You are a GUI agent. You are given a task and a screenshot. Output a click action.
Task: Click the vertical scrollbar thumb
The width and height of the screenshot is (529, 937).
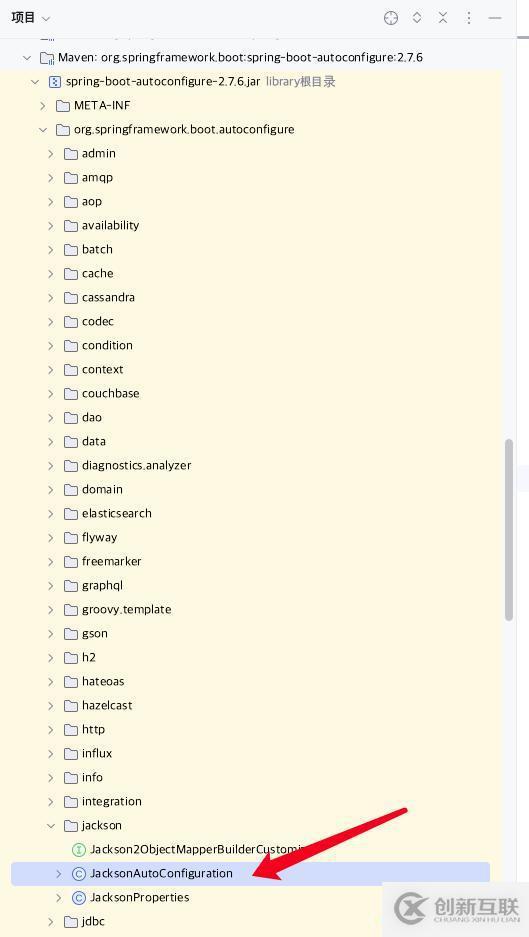(x=509, y=530)
